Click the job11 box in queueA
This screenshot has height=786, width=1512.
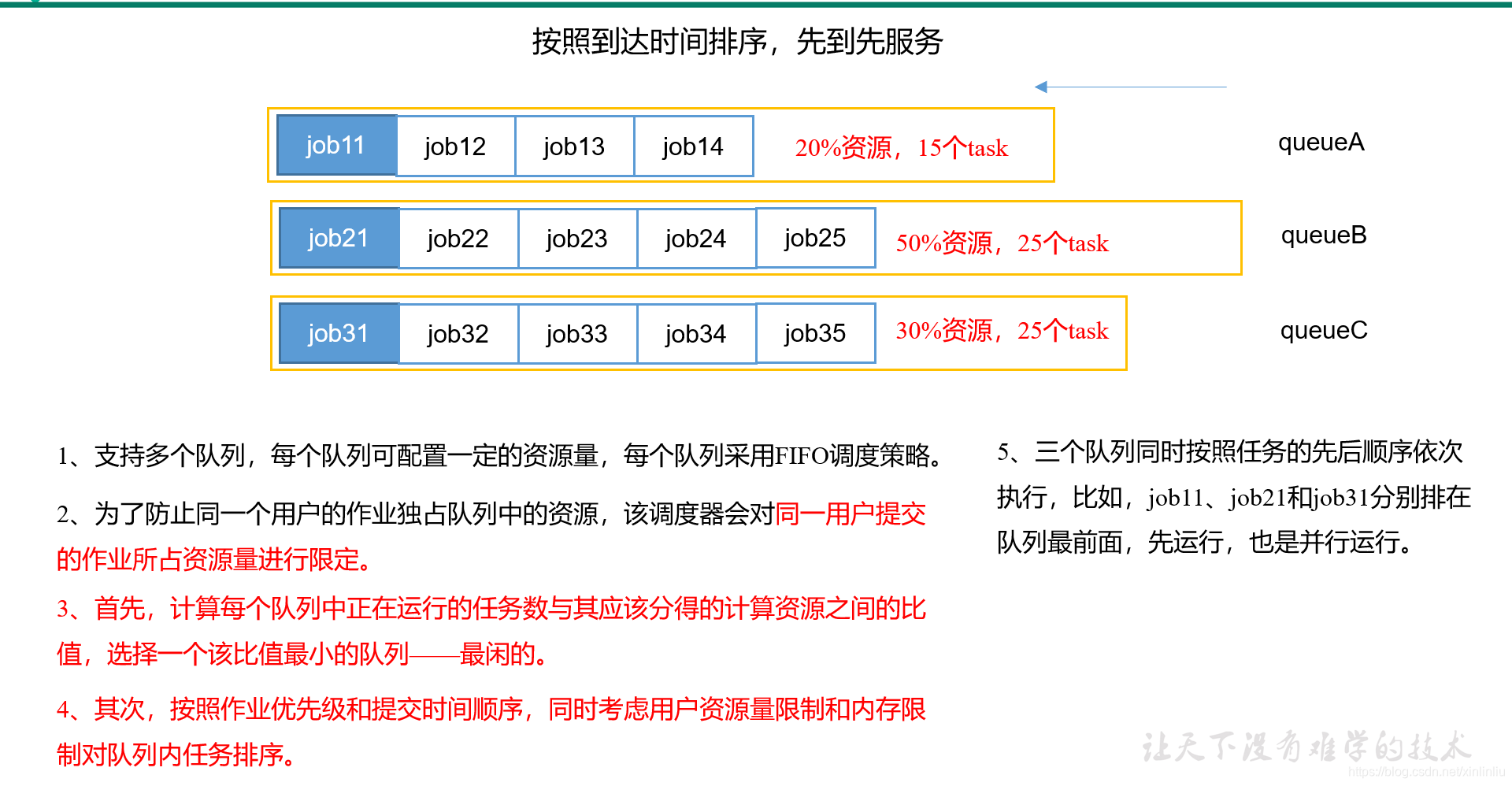click(336, 146)
